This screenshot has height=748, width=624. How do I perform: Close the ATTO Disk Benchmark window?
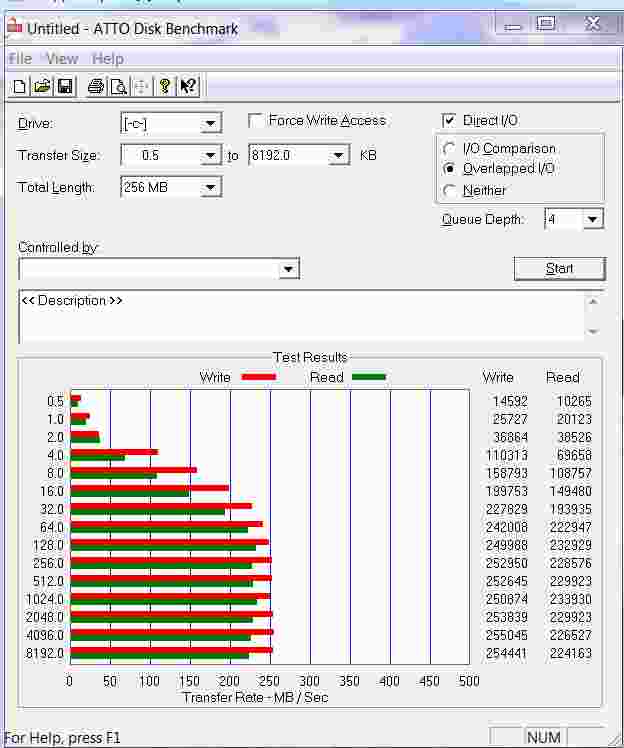pyautogui.click(x=593, y=23)
